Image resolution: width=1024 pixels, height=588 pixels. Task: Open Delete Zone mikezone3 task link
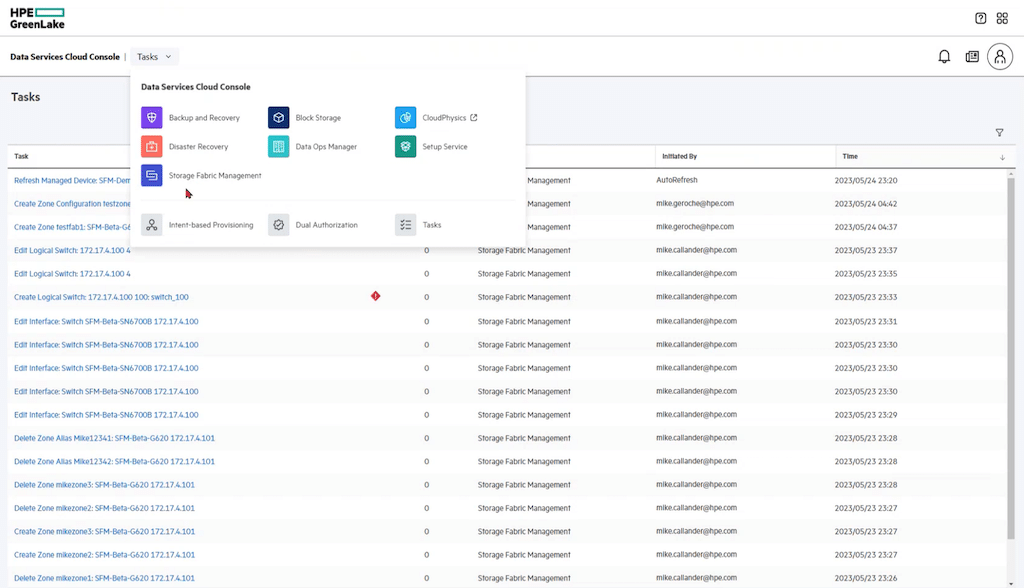tap(104, 485)
